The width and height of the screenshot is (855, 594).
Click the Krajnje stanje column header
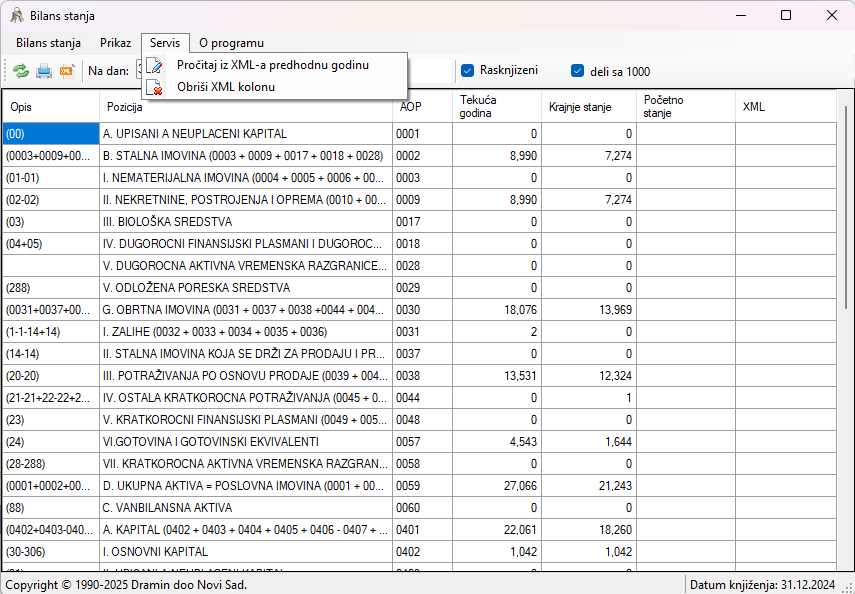click(589, 107)
